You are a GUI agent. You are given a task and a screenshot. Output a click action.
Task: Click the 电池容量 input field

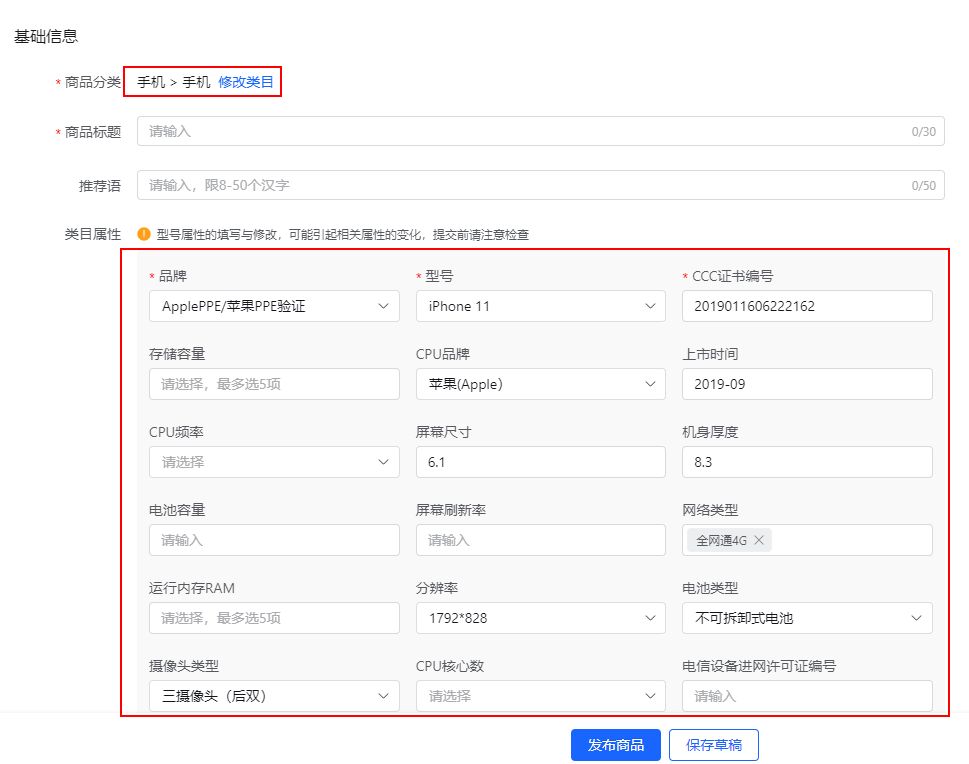pos(273,540)
